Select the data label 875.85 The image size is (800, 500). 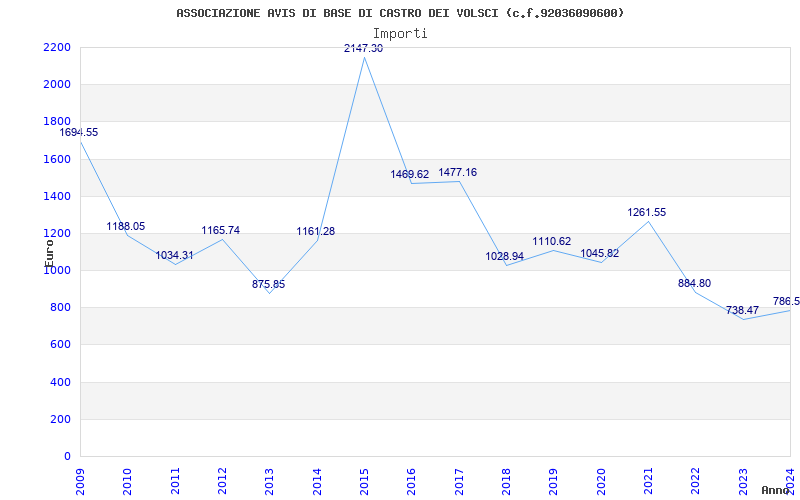[x=268, y=285]
